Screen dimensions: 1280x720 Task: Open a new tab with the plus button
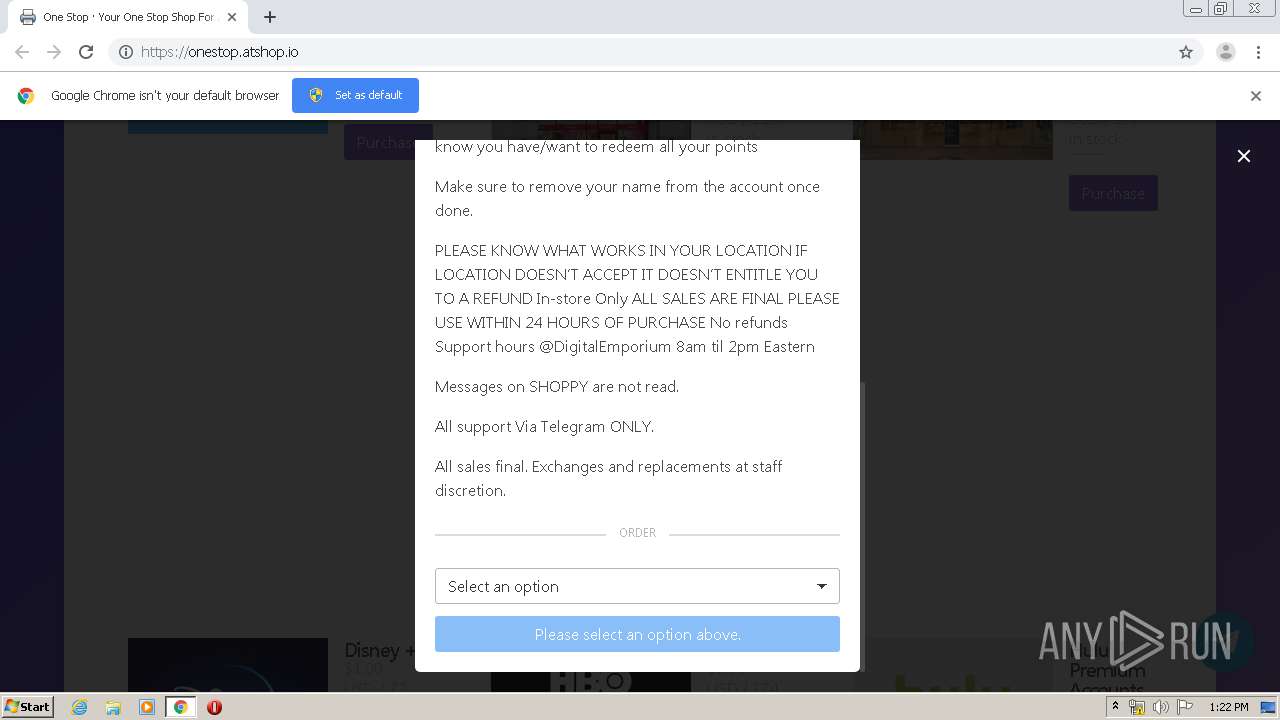point(270,17)
